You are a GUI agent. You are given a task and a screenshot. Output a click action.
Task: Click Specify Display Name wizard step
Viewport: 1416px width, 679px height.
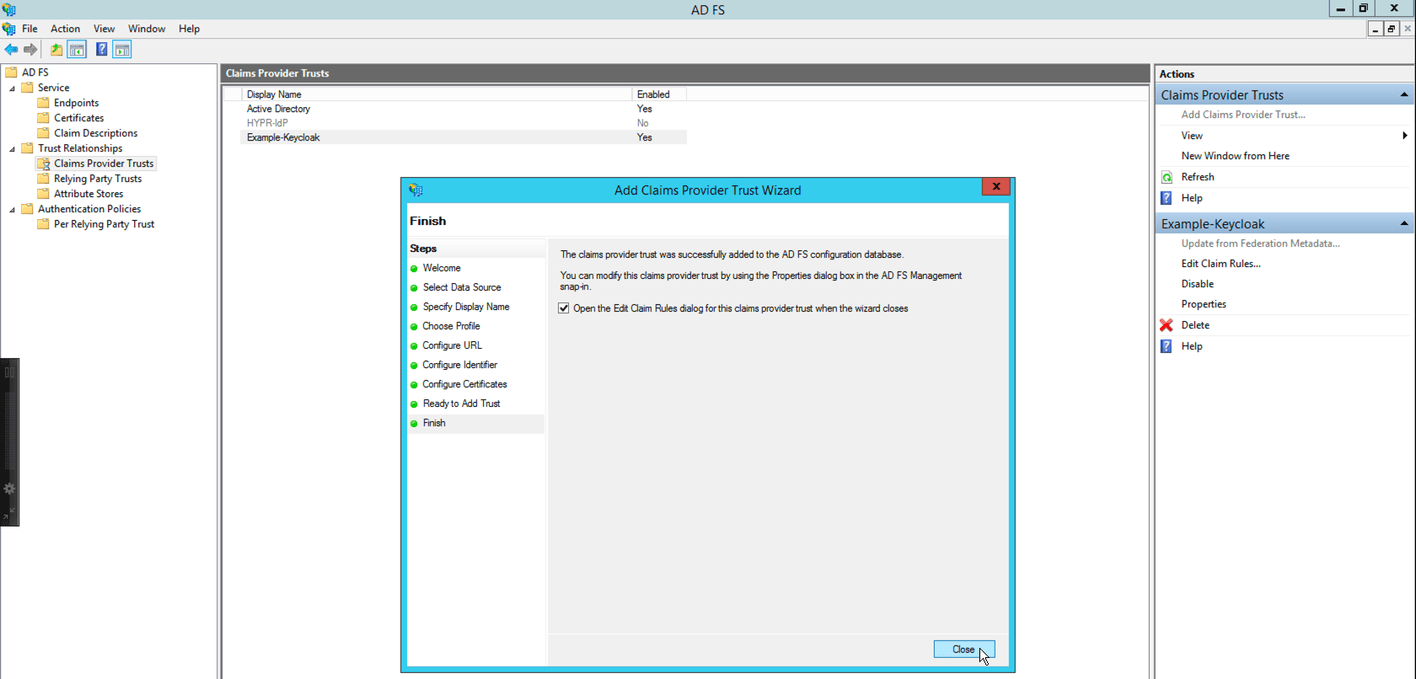(466, 307)
